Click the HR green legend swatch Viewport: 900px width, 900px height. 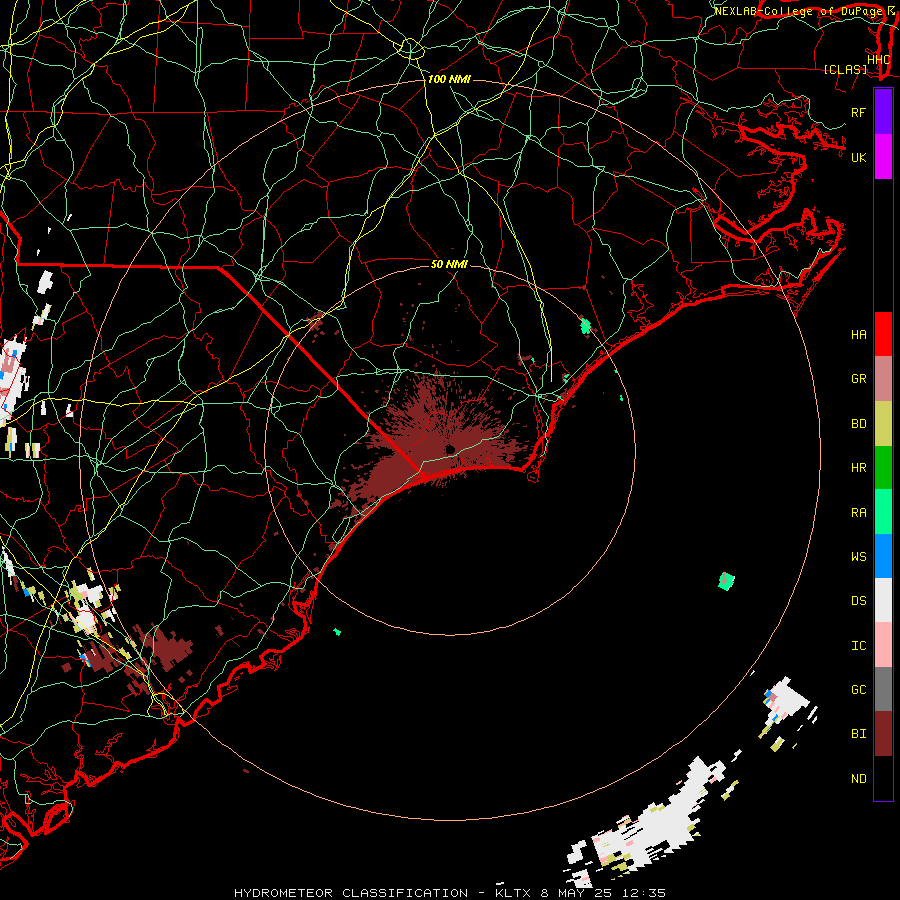[x=883, y=468]
